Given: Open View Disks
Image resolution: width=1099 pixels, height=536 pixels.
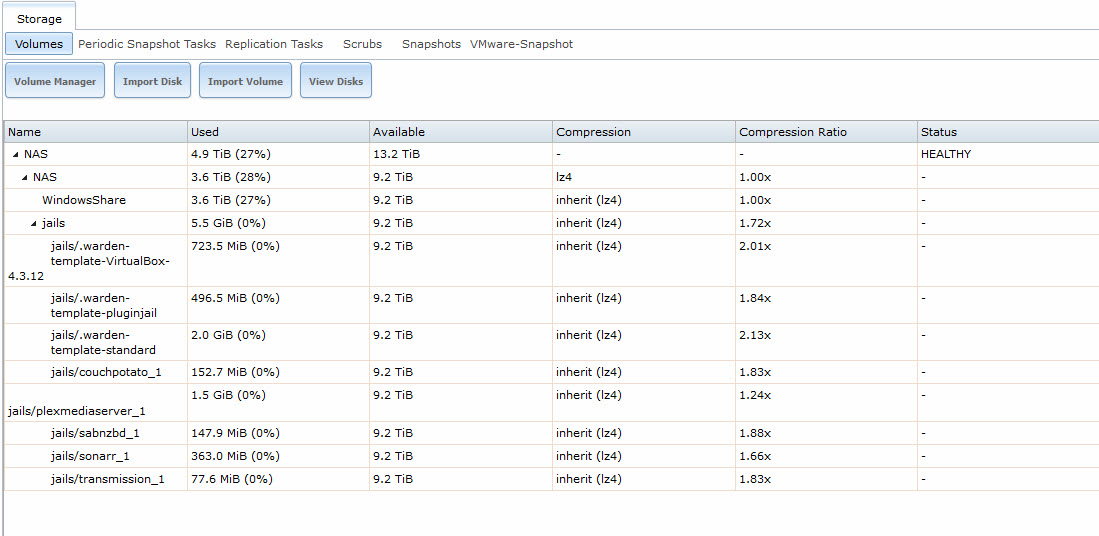Looking at the screenshot, I should tap(336, 81).
